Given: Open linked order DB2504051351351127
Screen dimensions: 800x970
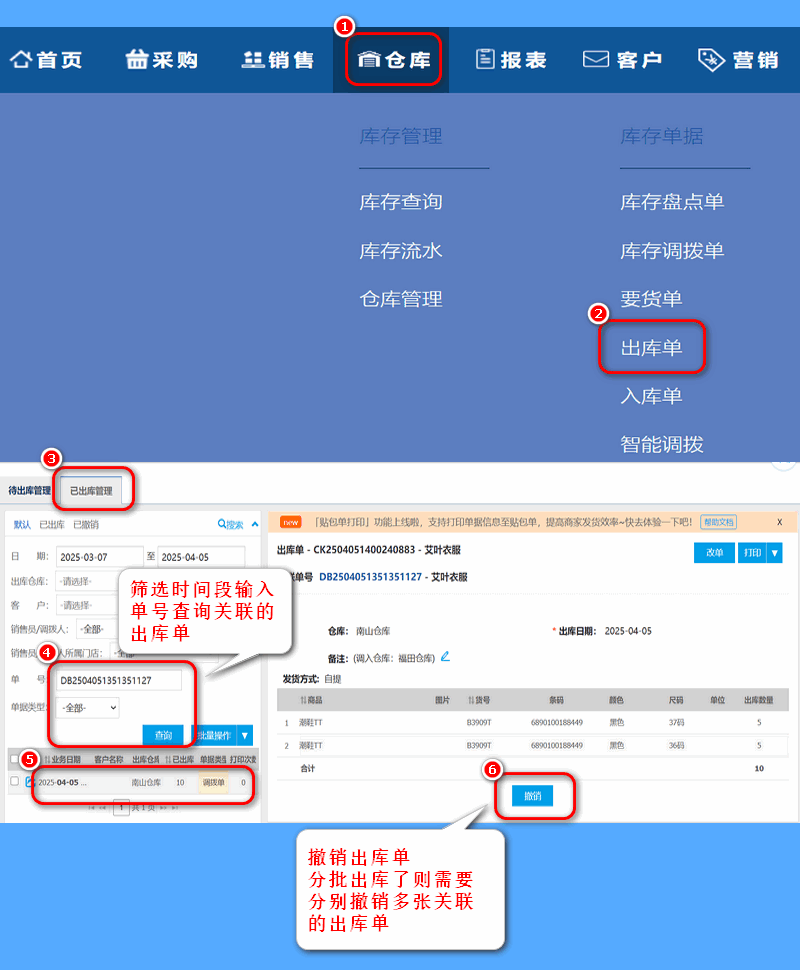Looking at the screenshot, I should coord(370,577).
